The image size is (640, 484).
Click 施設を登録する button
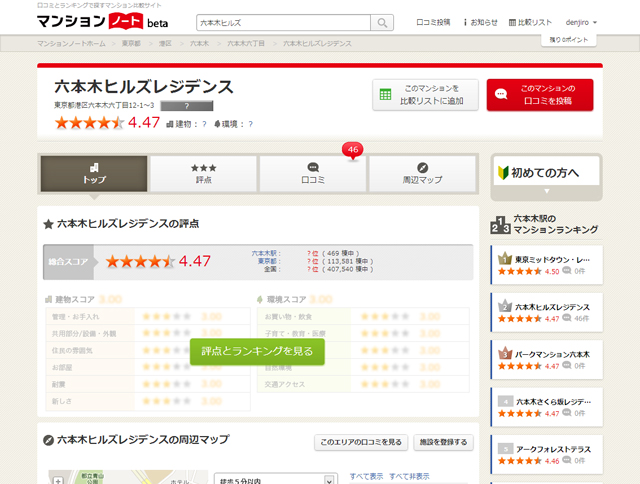tap(443, 442)
